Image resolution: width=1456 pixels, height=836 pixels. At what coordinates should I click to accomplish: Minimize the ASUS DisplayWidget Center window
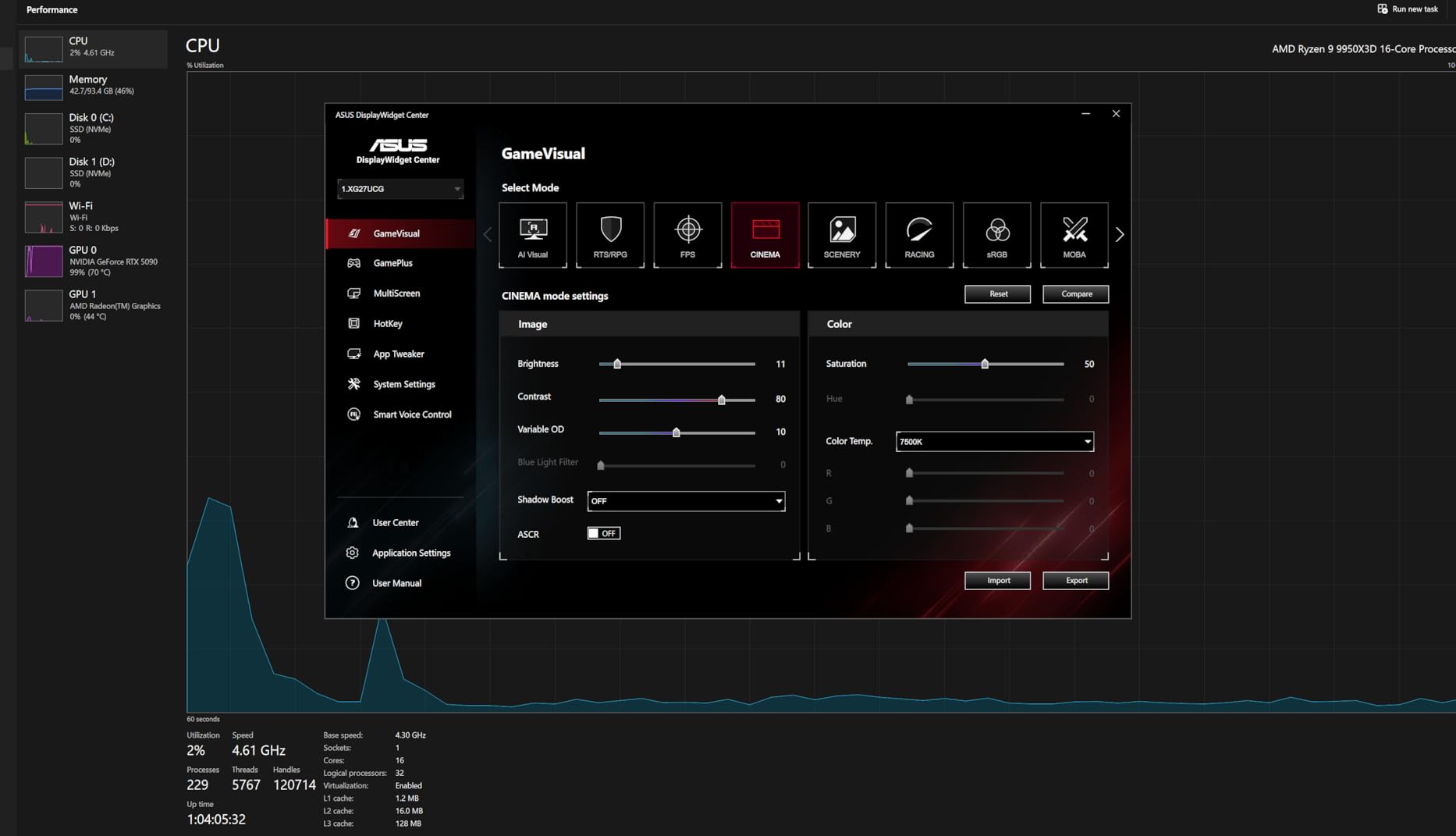point(1085,114)
